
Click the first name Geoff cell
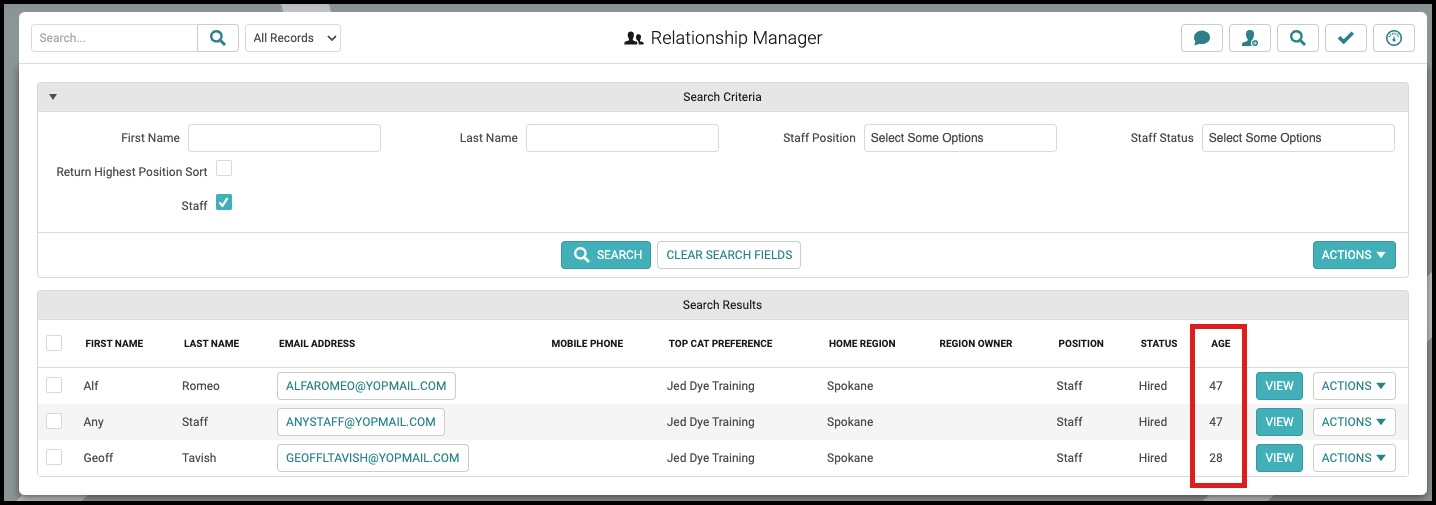(99, 458)
